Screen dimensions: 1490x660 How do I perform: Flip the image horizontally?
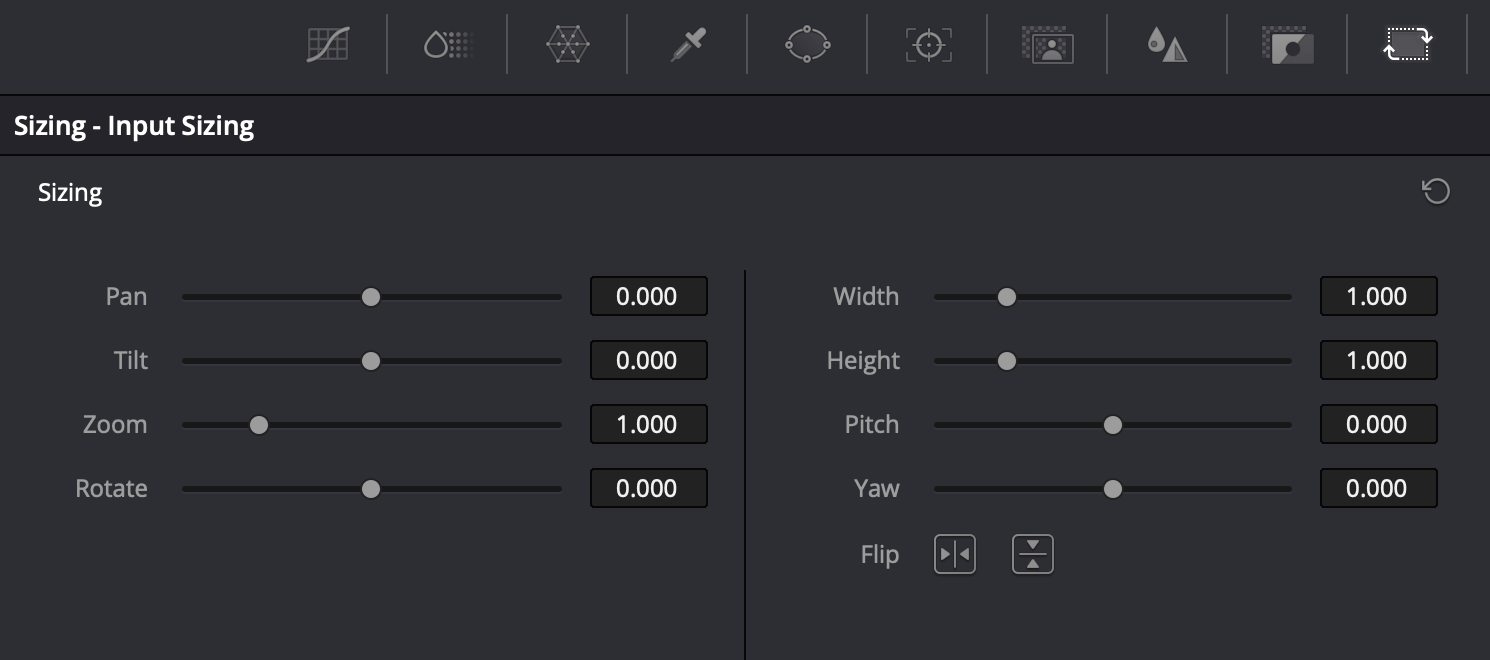coord(954,553)
